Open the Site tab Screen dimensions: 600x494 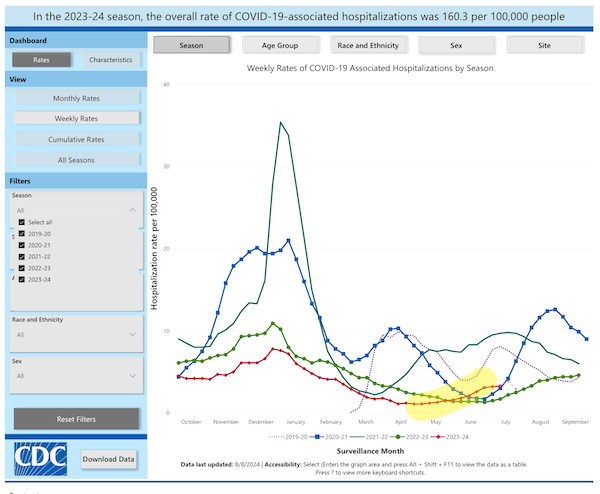pyautogui.click(x=545, y=45)
